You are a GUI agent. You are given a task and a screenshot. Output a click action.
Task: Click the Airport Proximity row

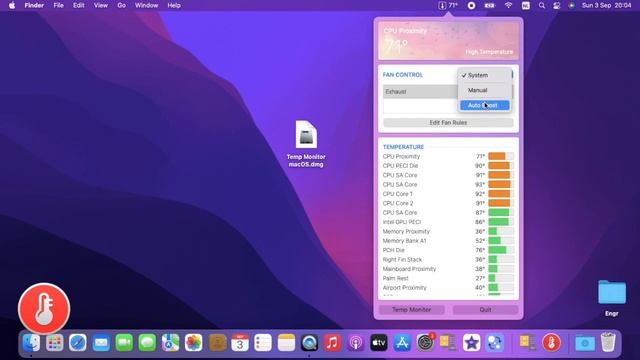[448, 288]
